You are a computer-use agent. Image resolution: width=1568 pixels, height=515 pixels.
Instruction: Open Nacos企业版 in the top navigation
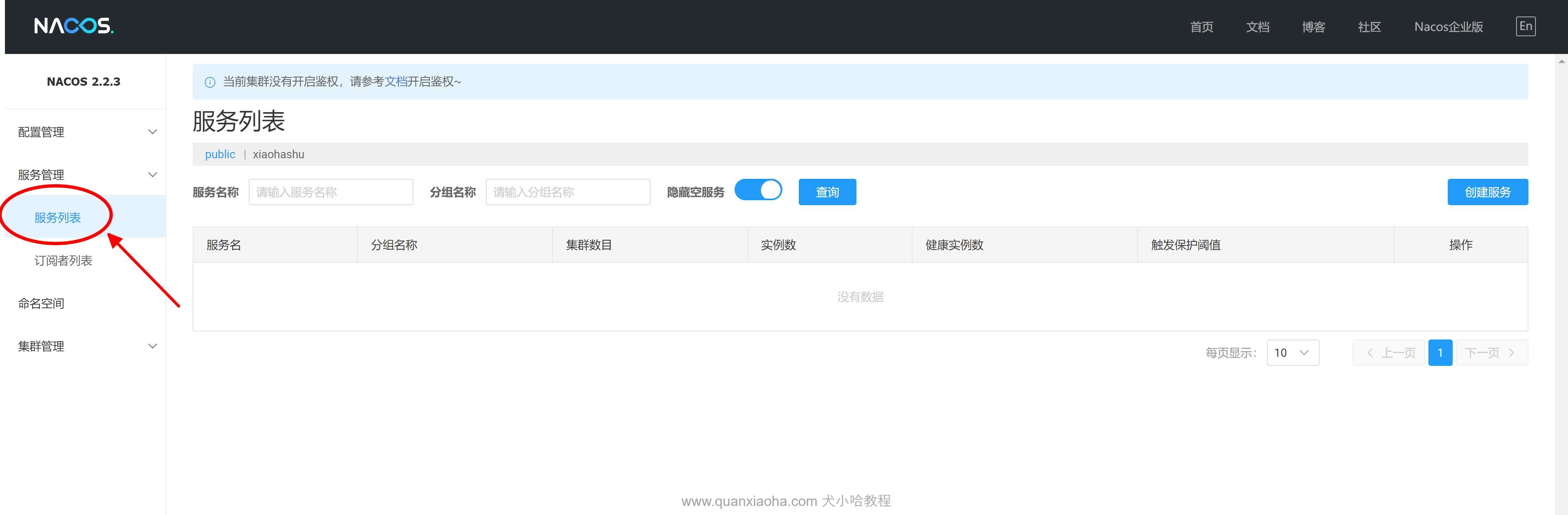point(1448,27)
